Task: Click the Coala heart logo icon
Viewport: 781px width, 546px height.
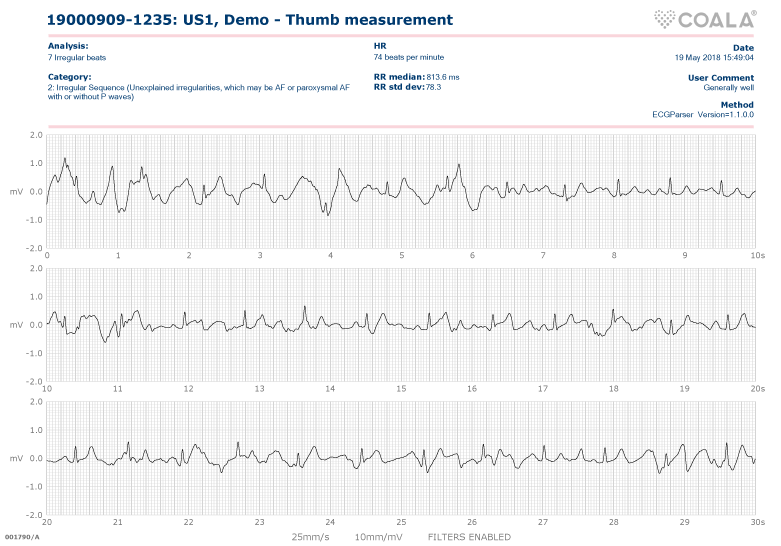Action: coord(665,18)
